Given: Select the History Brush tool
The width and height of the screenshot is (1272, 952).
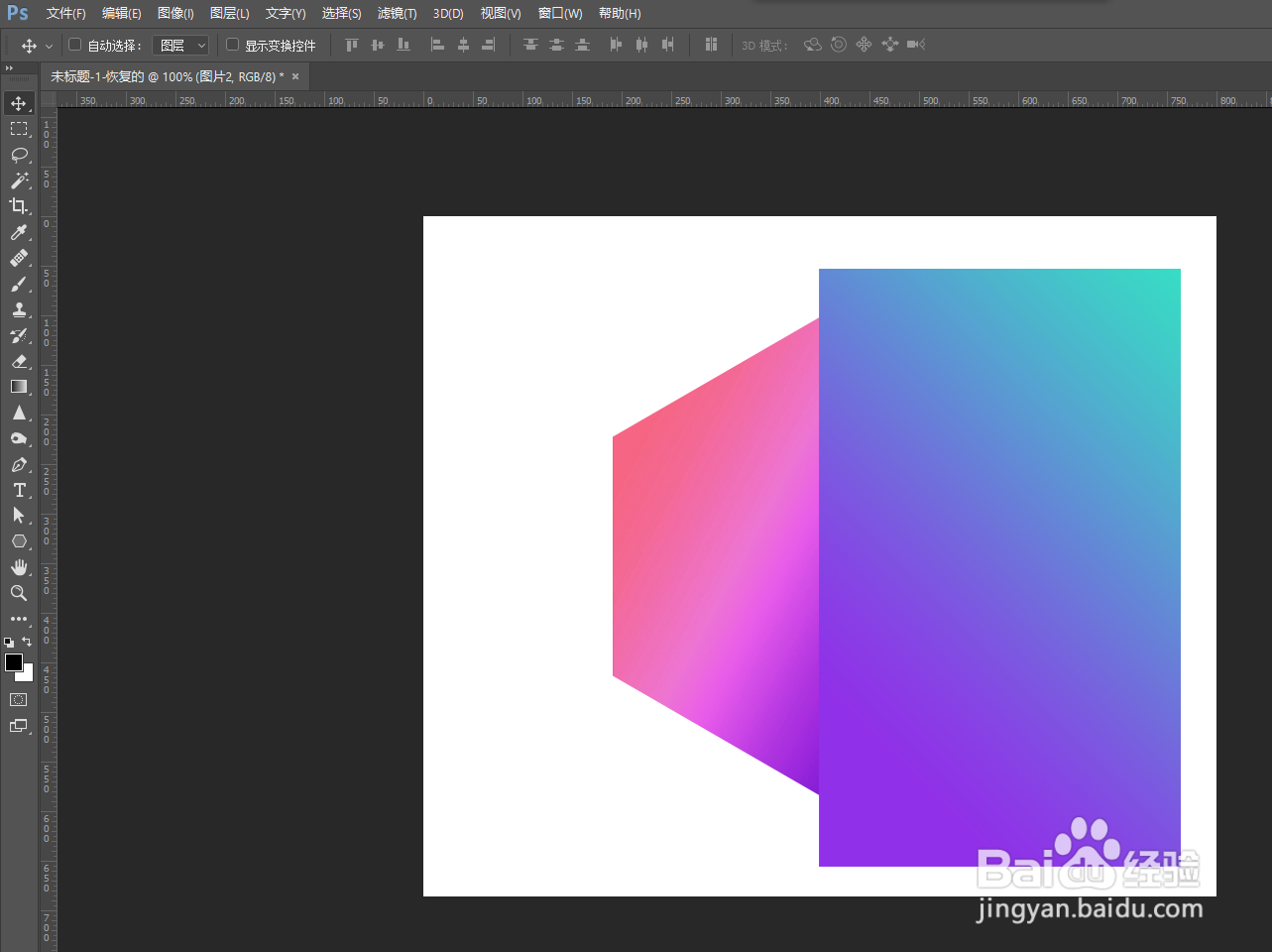Looking at the screenshot, I should point(19,335).
